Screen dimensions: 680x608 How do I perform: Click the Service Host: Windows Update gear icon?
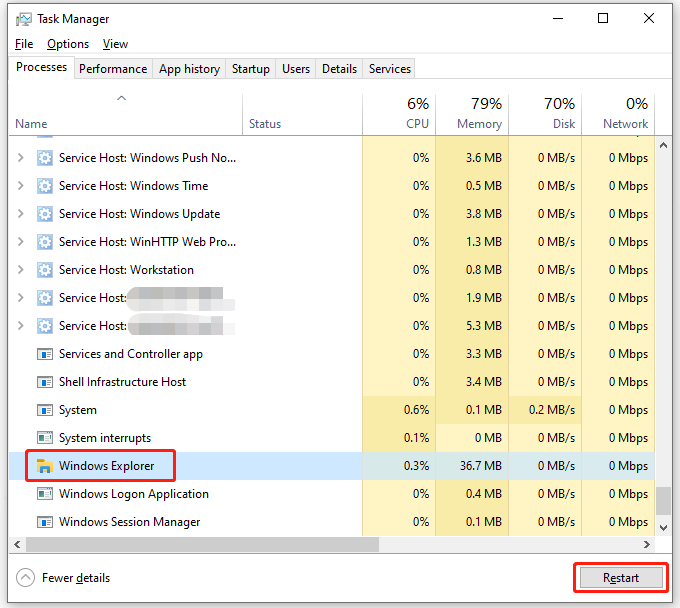(x=44, y=214)
